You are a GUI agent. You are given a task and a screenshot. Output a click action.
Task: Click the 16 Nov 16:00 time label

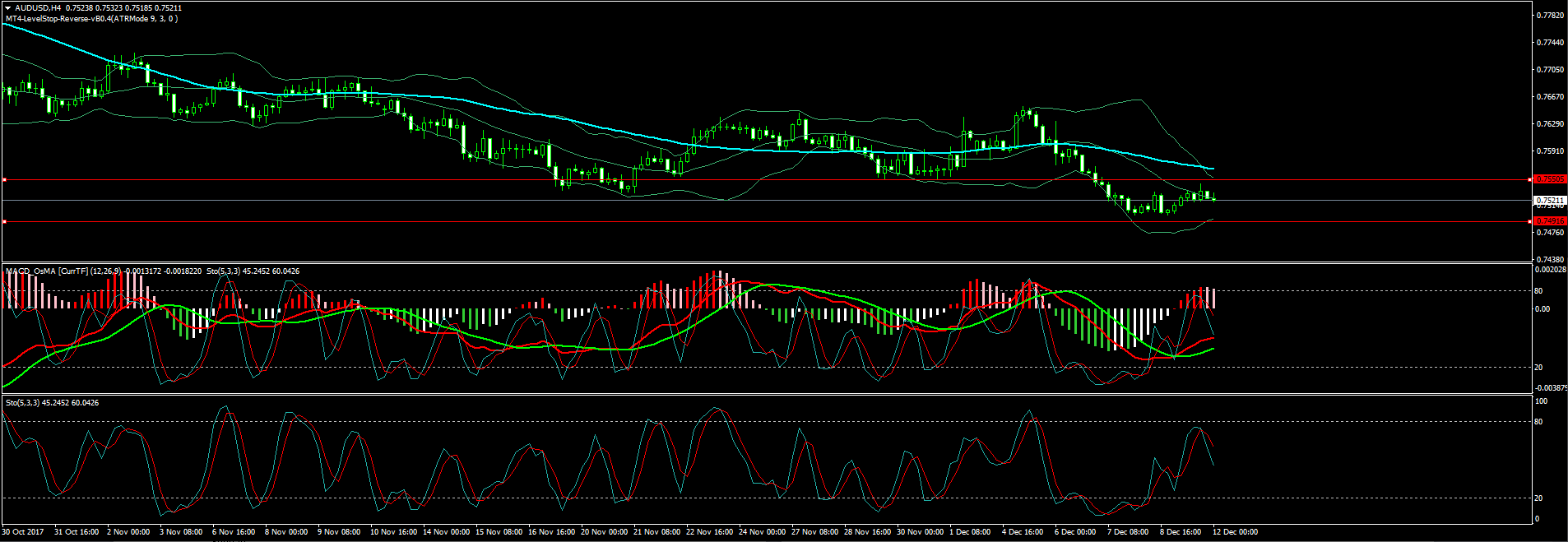point(552,532)
